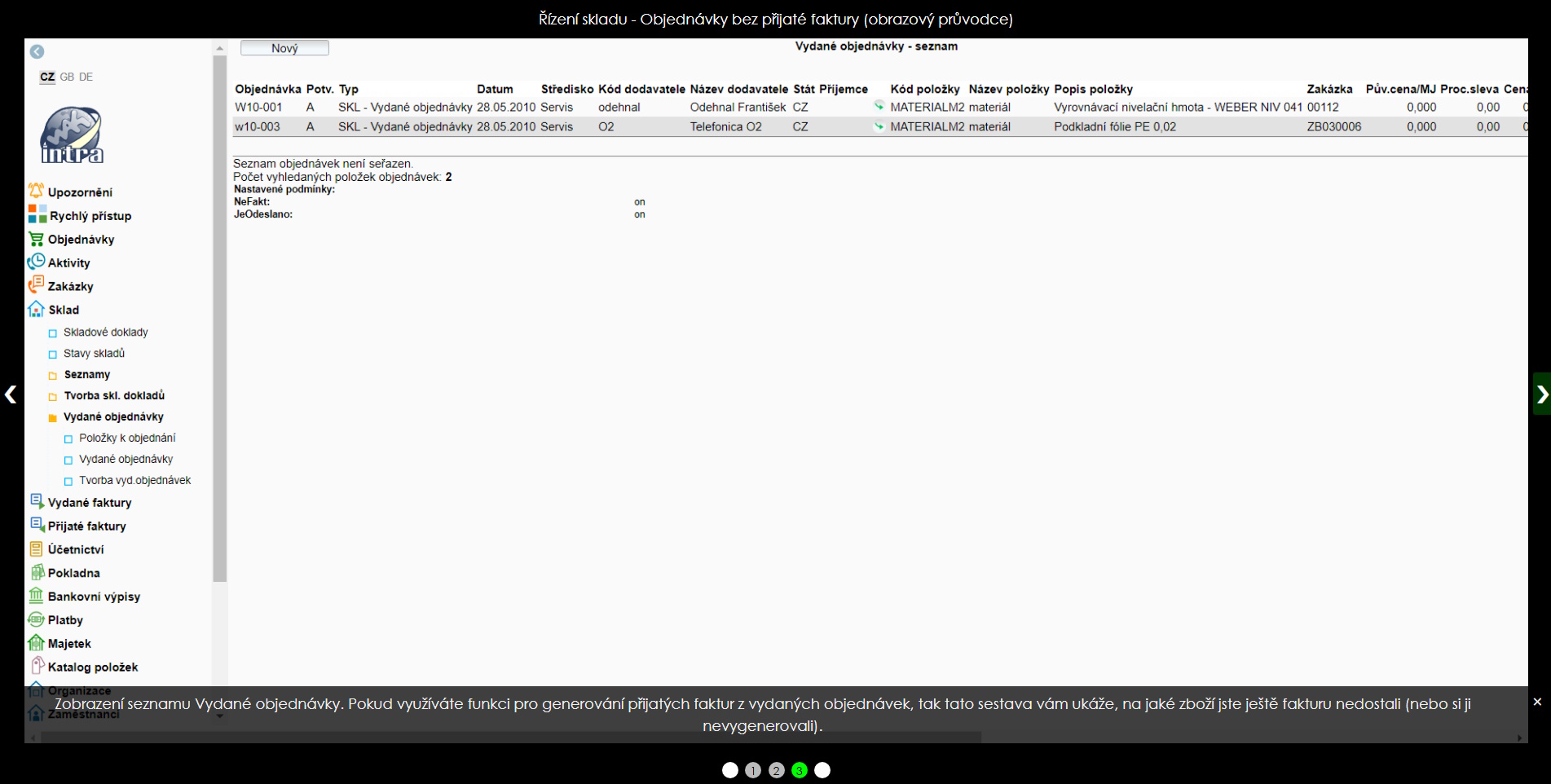Go to next slide with right arrow
This screenshot has height=784, width=1551.
pos(1541,394)
